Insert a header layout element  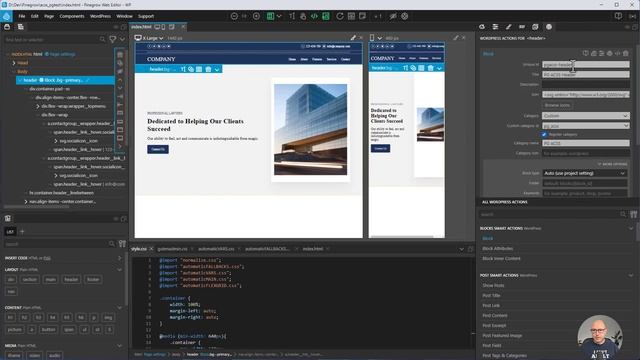click(71, 280)
